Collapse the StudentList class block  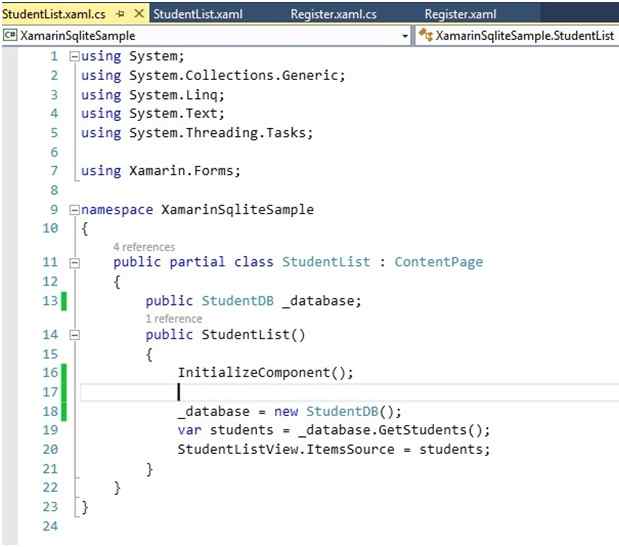(x=74, y=263)
